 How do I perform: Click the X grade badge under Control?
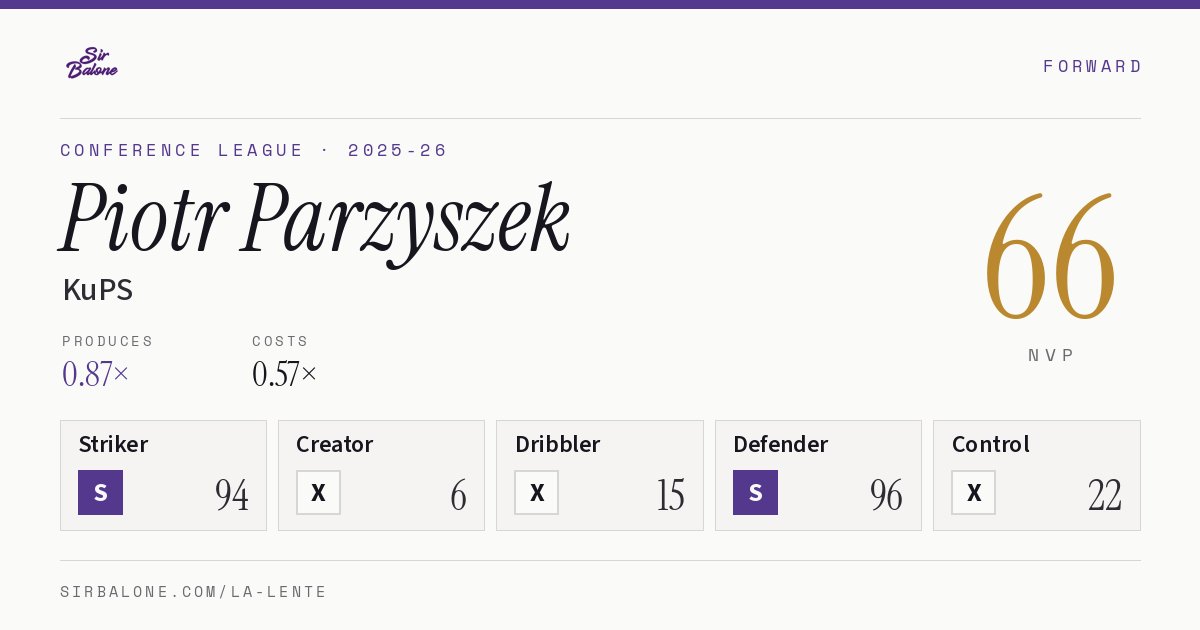pyautogui.click(x=973, y=493)
